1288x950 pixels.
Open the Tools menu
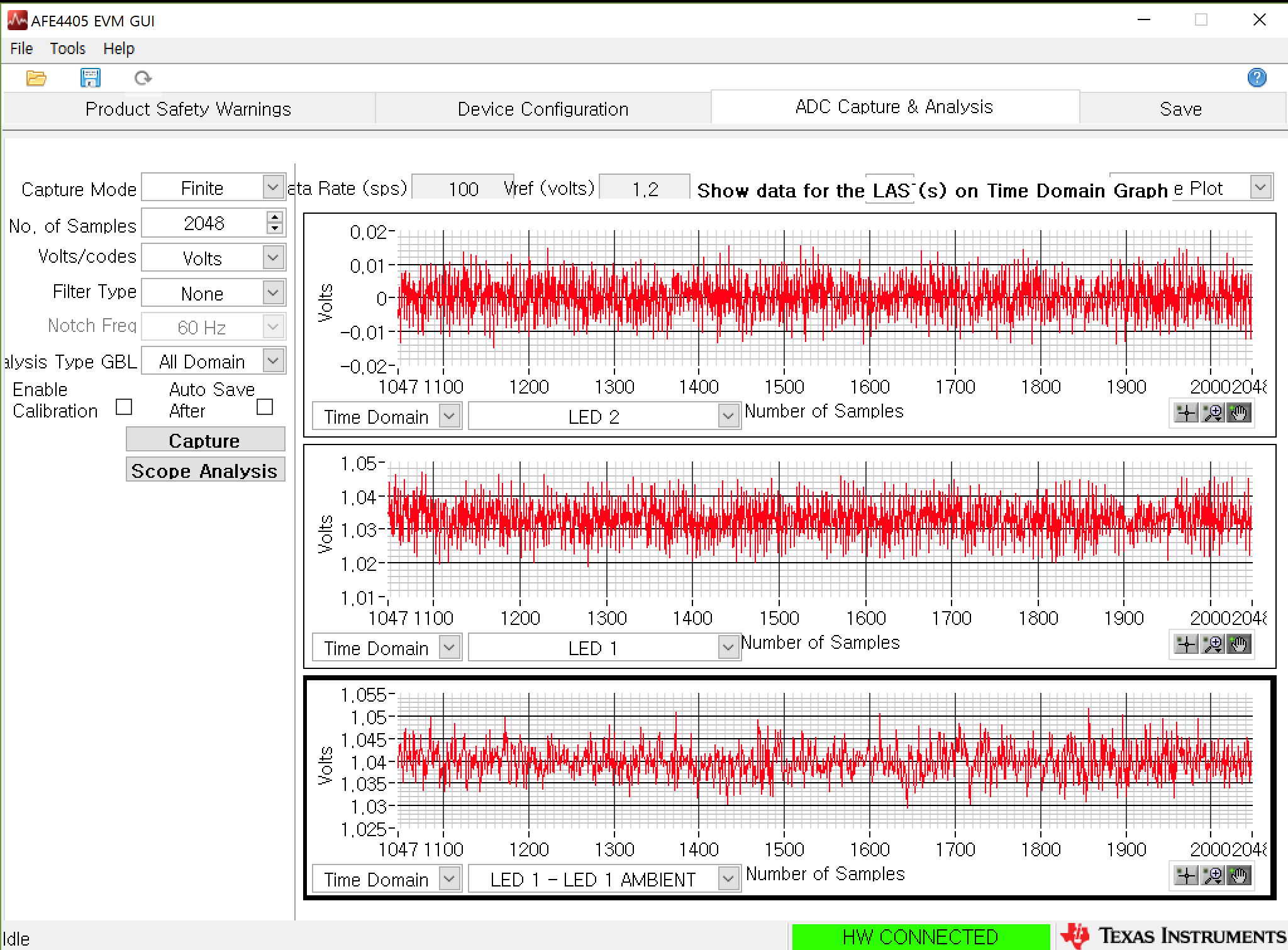click(67, 49)
